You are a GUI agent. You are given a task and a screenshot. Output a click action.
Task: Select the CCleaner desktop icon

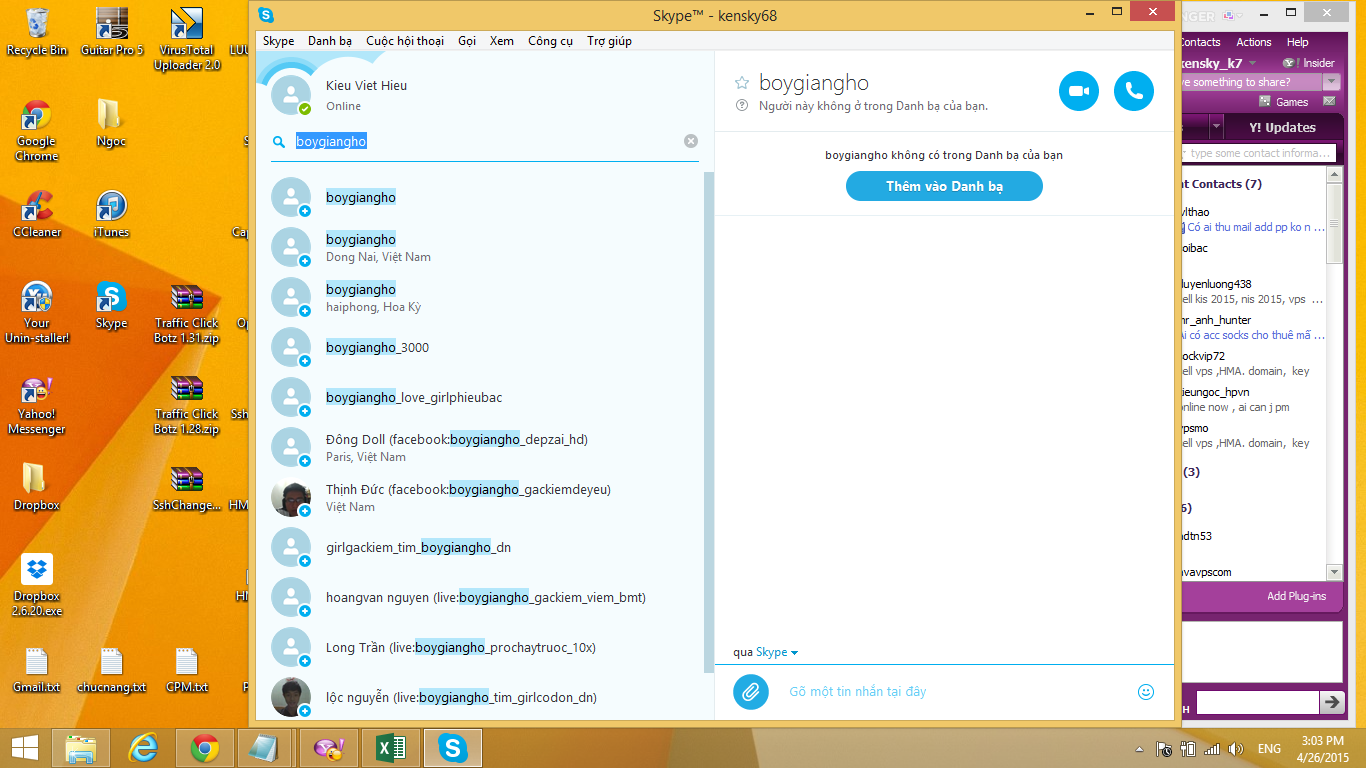tap(37, 214)
